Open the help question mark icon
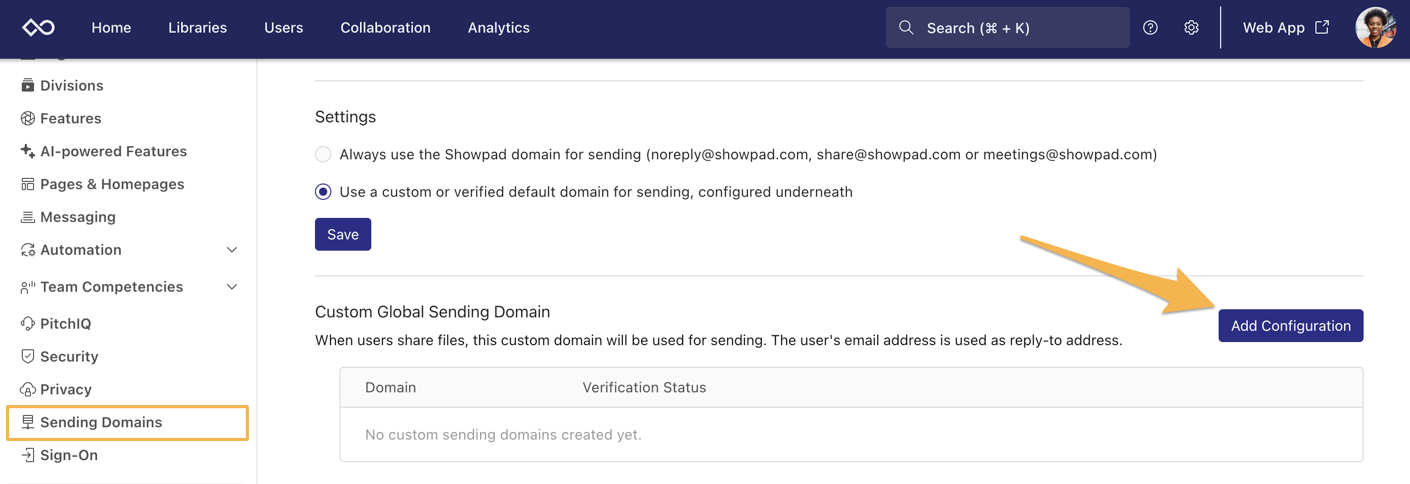The width and height of the screenshot is (1410, 484). [x=1150, y=28]
